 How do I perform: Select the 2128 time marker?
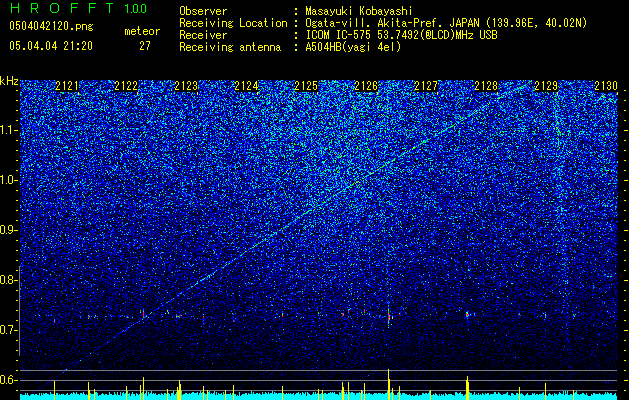tap(487, 86)
